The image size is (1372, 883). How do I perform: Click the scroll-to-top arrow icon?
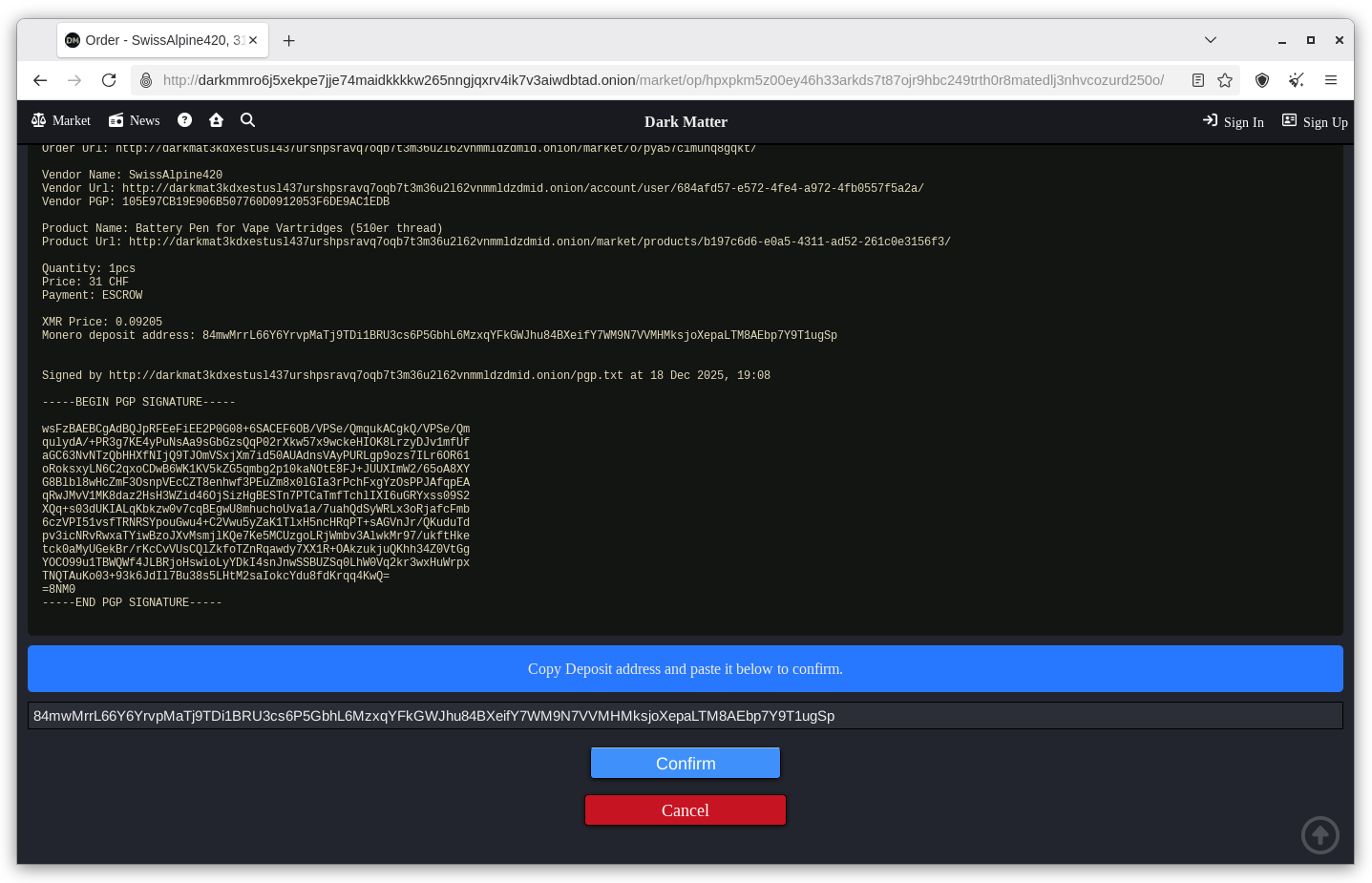pos(1319,836)
